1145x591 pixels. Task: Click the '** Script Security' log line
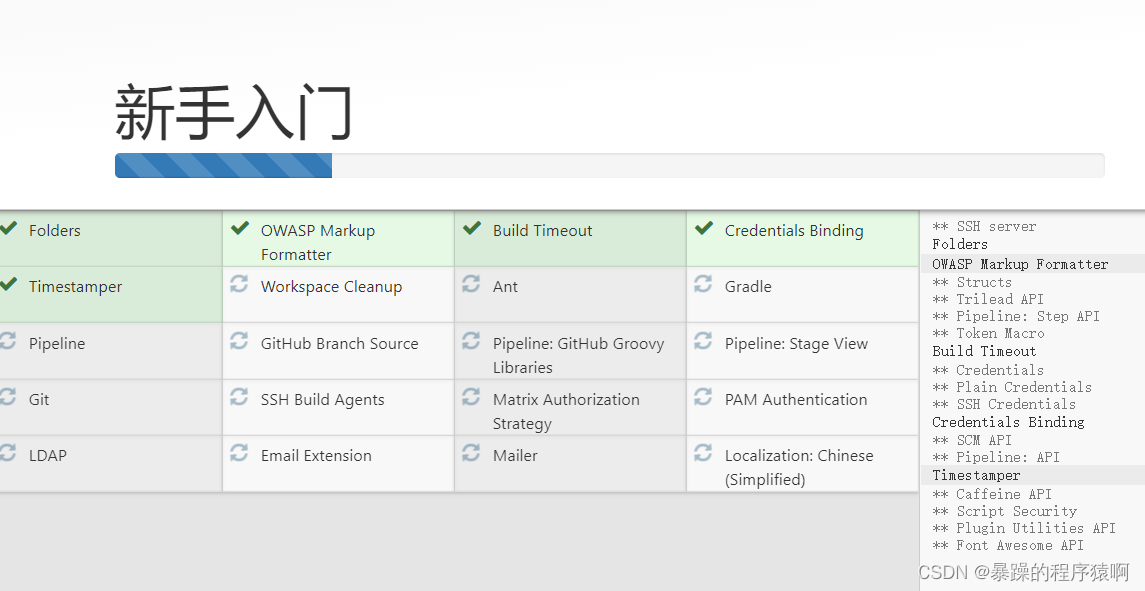click(1004, 511)
